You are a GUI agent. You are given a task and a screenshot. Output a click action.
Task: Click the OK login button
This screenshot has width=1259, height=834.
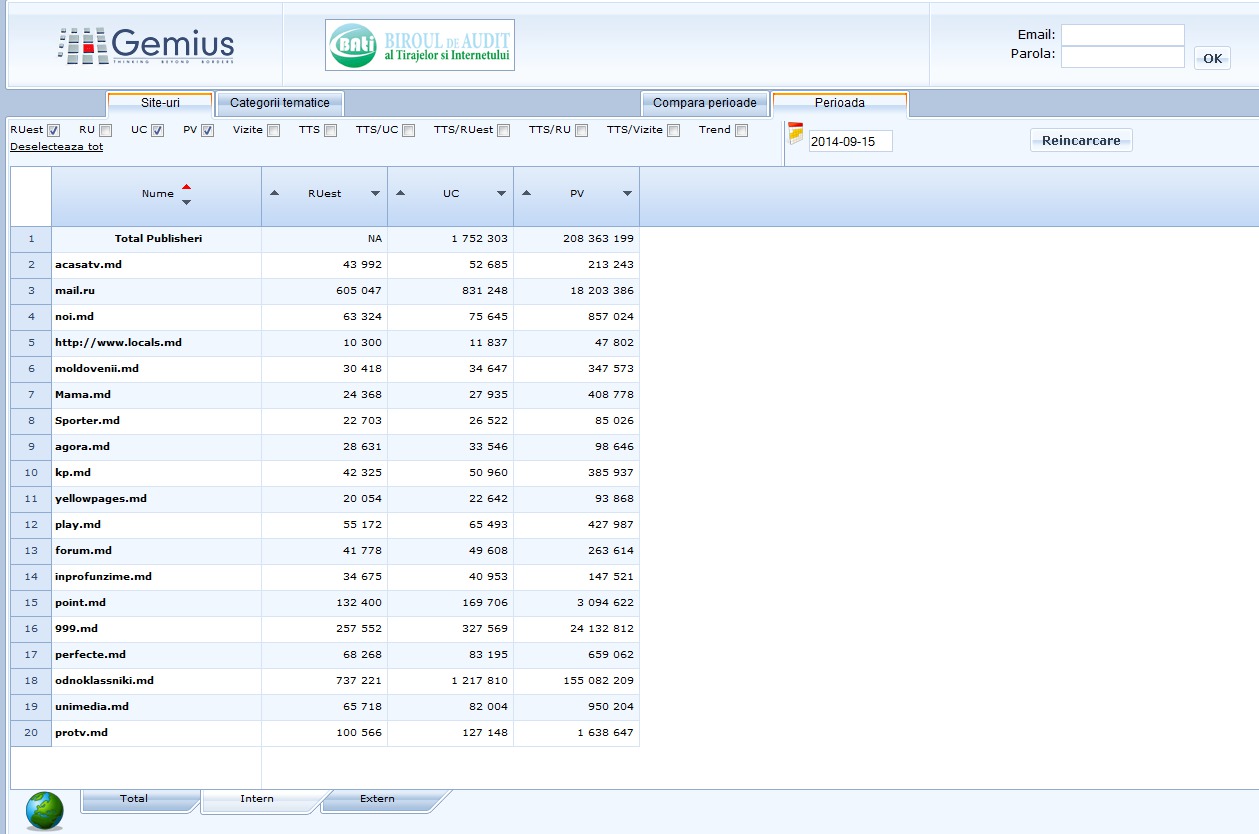pos(1212,58)
